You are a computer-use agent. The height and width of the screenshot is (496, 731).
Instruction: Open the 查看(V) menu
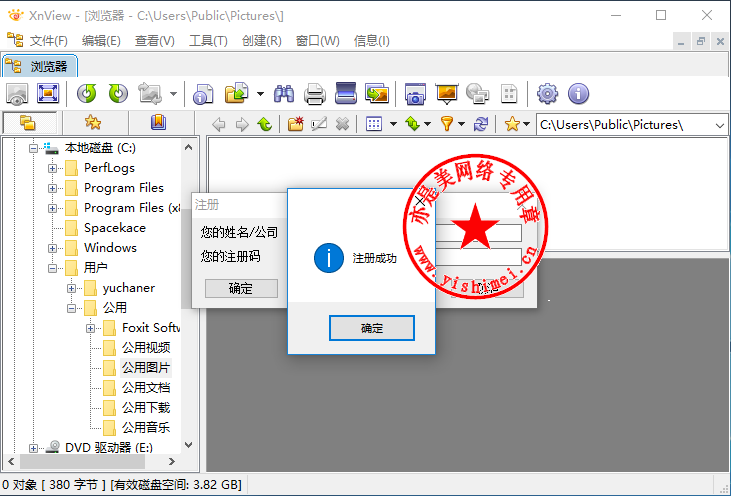click(x=154, y=41)
